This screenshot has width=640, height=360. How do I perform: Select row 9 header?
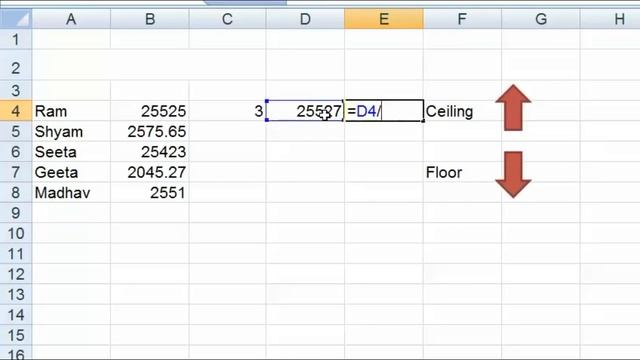16,213
